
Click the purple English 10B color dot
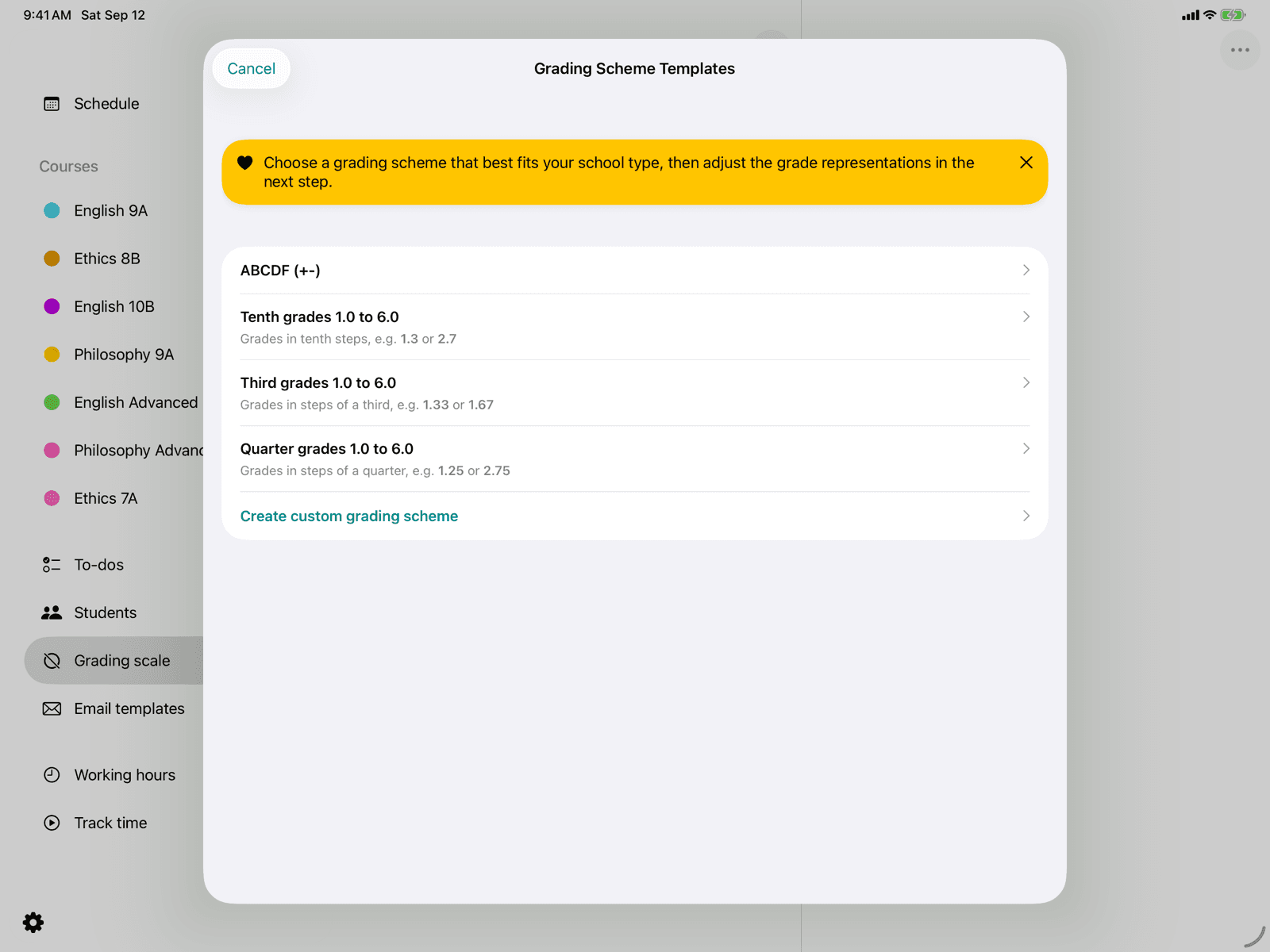tap(52, 306)
